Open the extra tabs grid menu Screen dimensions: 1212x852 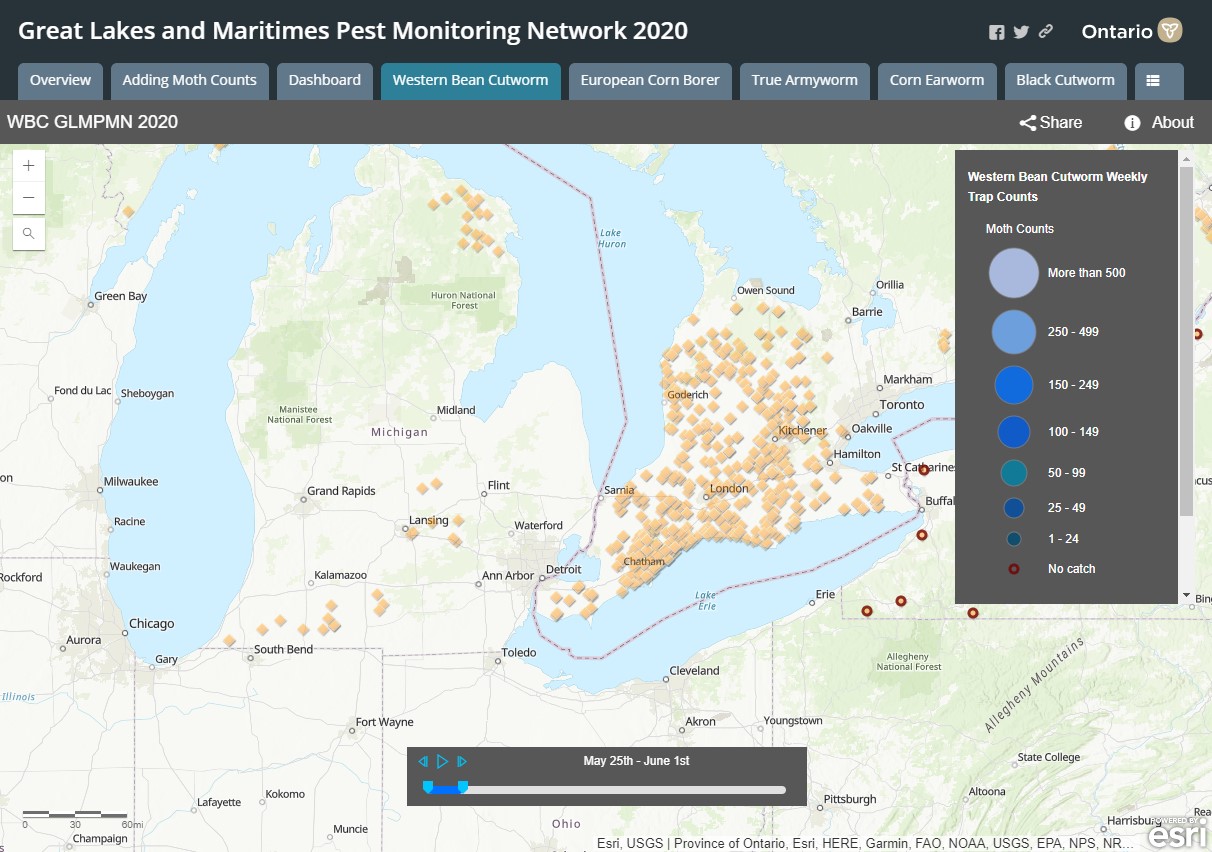click(1158, 80)
